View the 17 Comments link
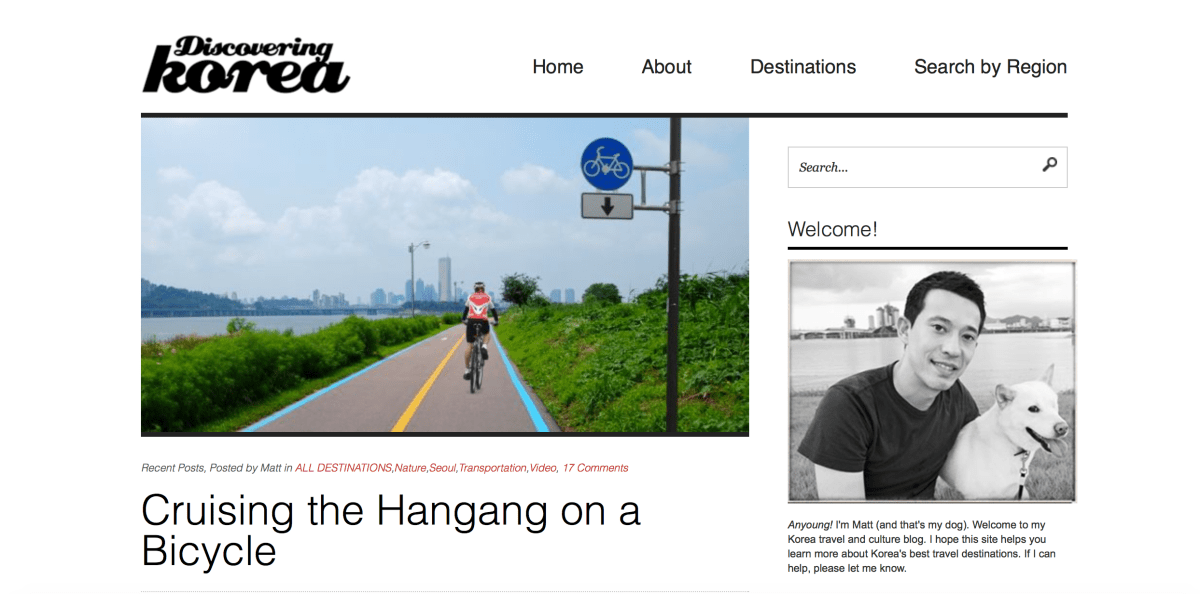This screenshot has width=1200, height=594. 595,467
